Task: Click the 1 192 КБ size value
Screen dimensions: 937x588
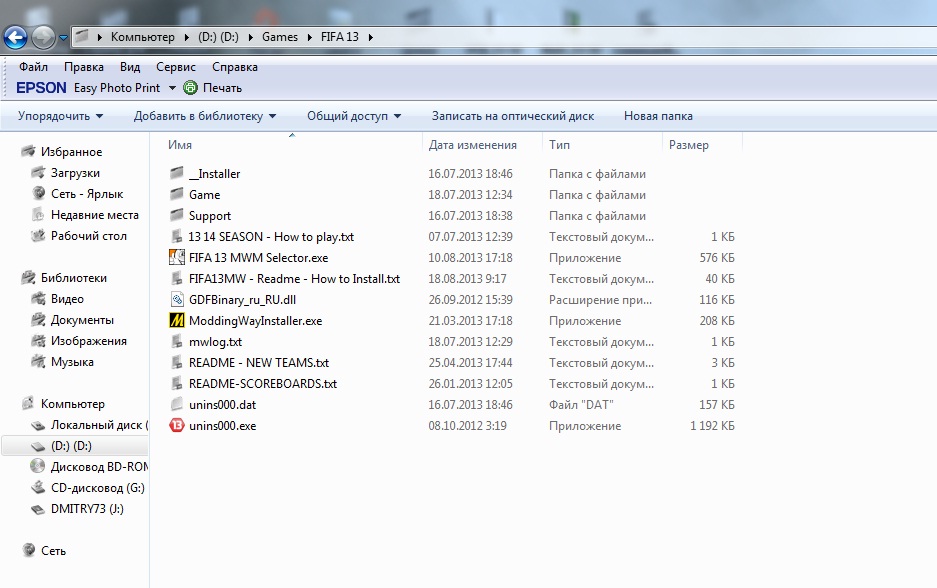Action: pos(712,426)
